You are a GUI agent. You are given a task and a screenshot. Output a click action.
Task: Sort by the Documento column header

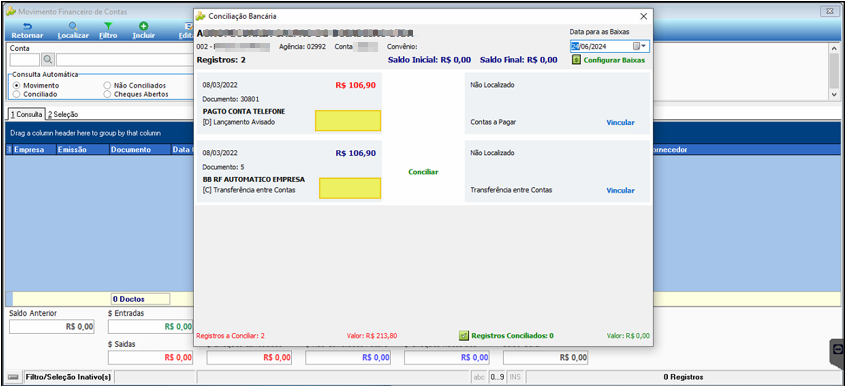[x=139, y=149]
